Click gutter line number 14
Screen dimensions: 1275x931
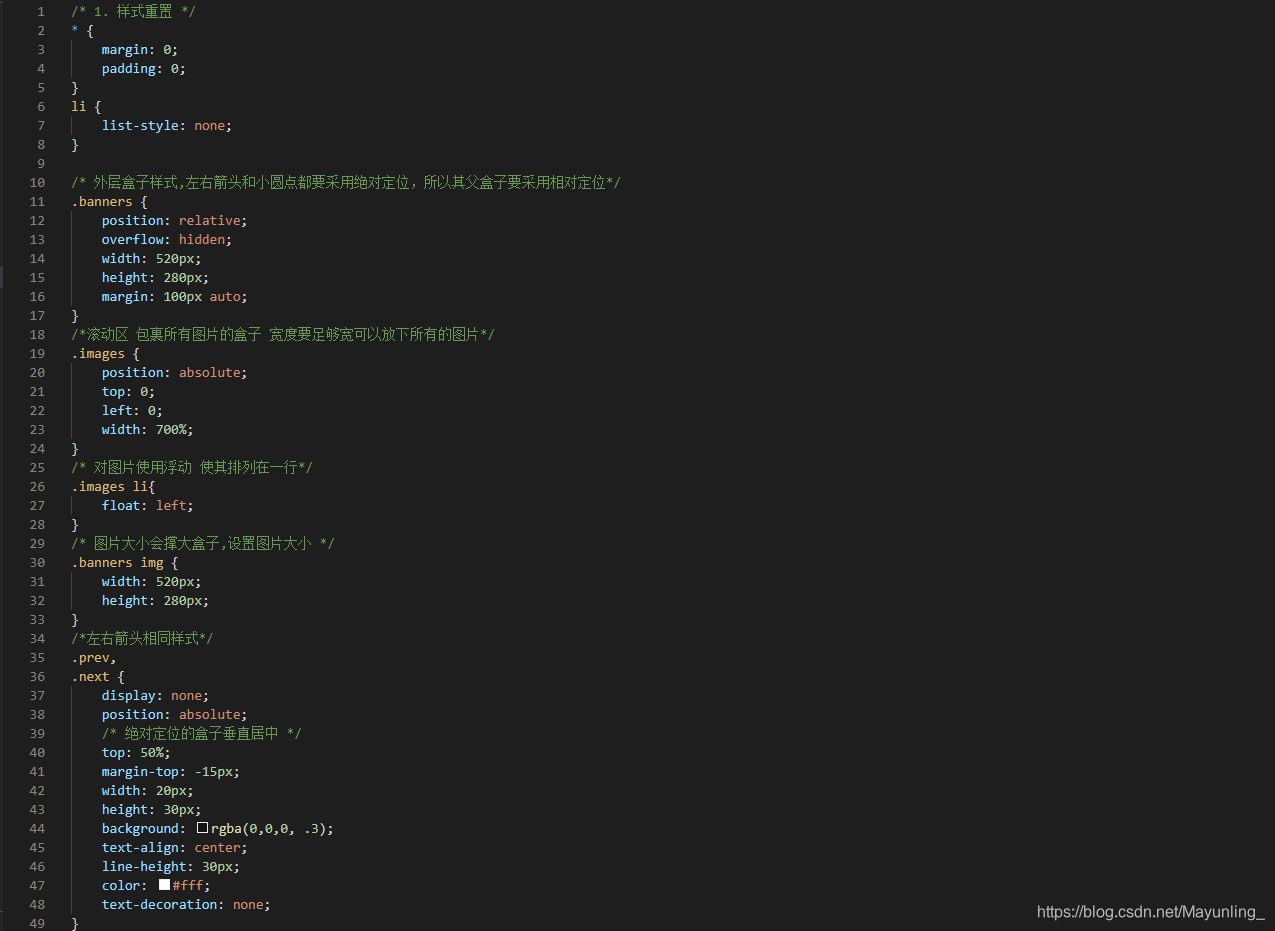point(37,258)
